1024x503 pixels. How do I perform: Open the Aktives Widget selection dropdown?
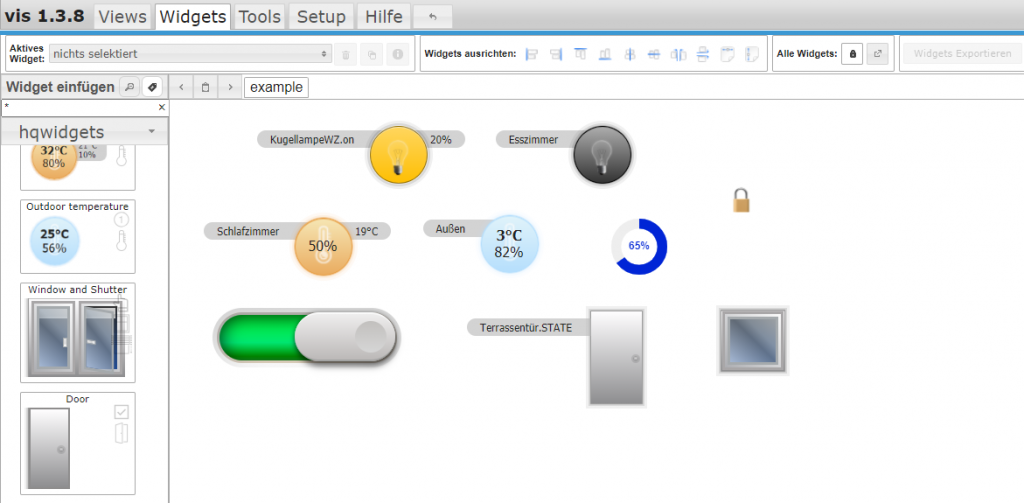(191, 54)
